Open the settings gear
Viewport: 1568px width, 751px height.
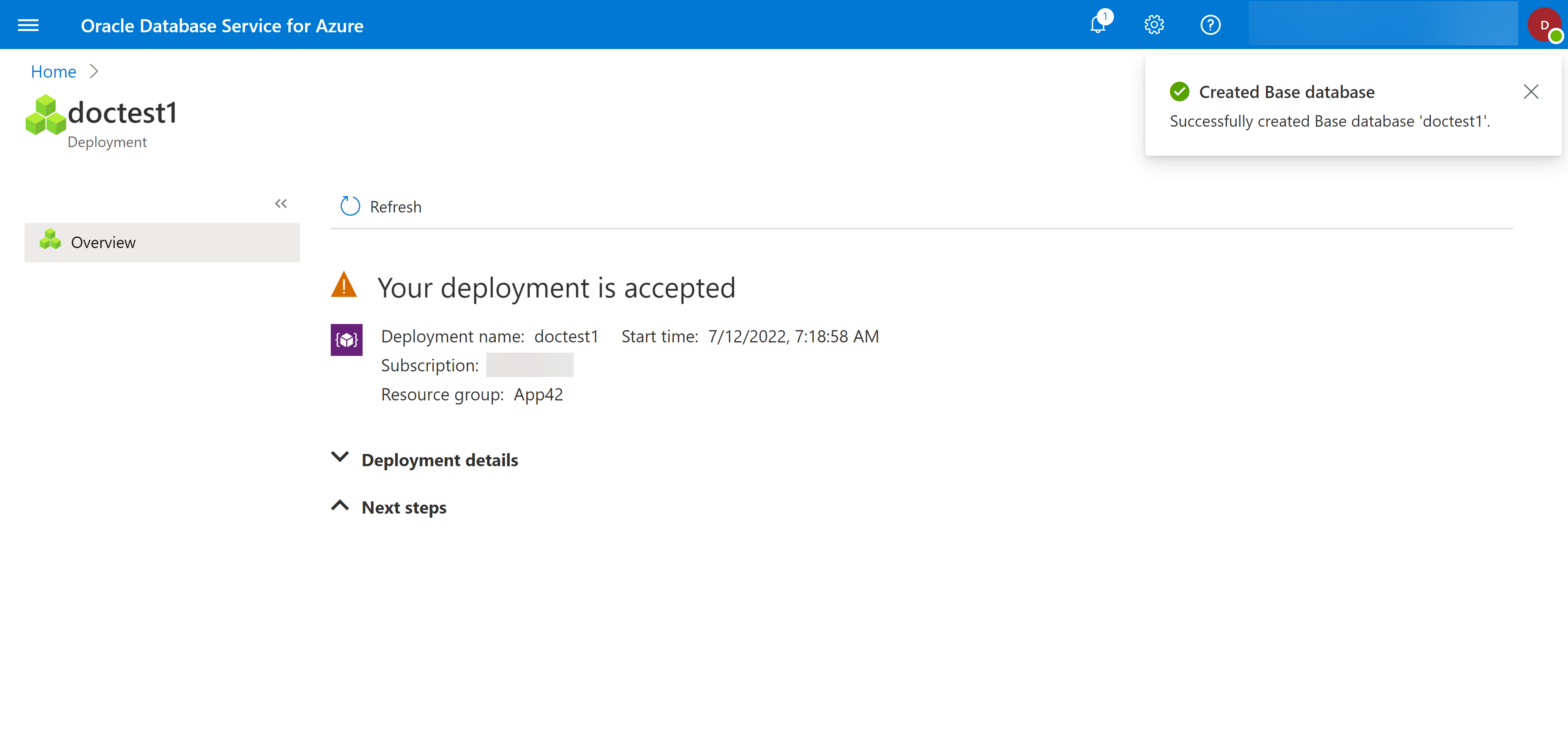tap(1154, 25)
